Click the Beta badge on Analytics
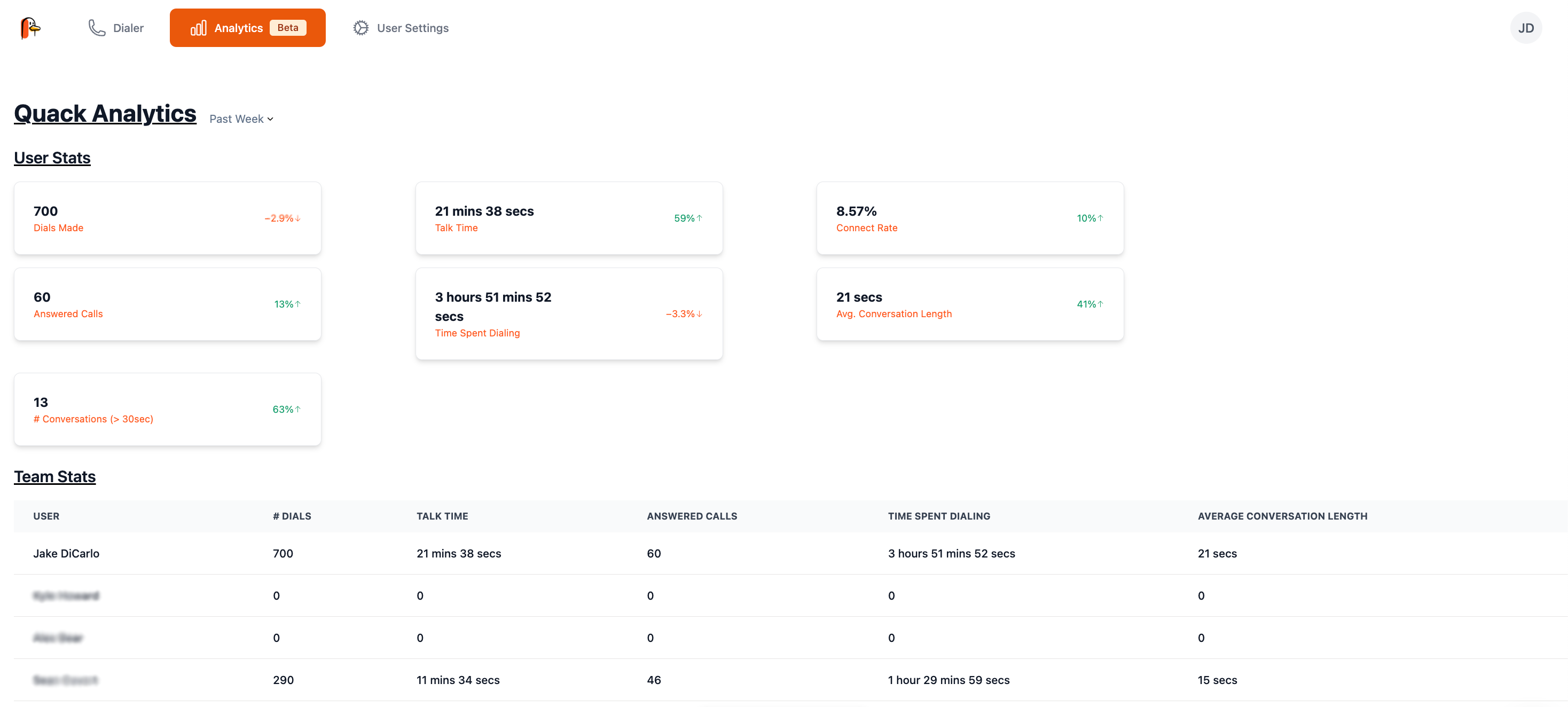The image size is (1568, 707). point(288,28)
